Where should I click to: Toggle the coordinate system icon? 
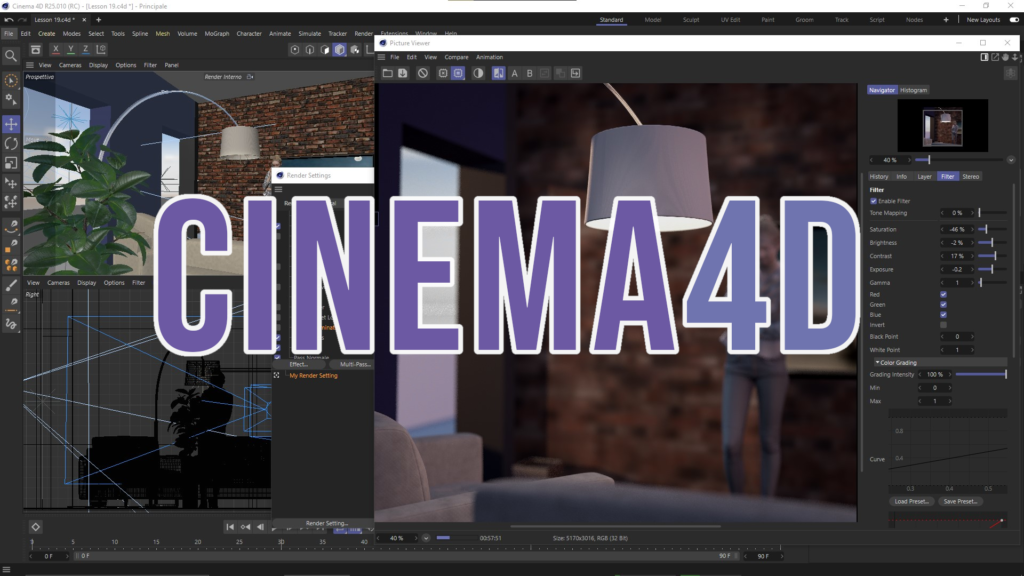coord(101,50)
